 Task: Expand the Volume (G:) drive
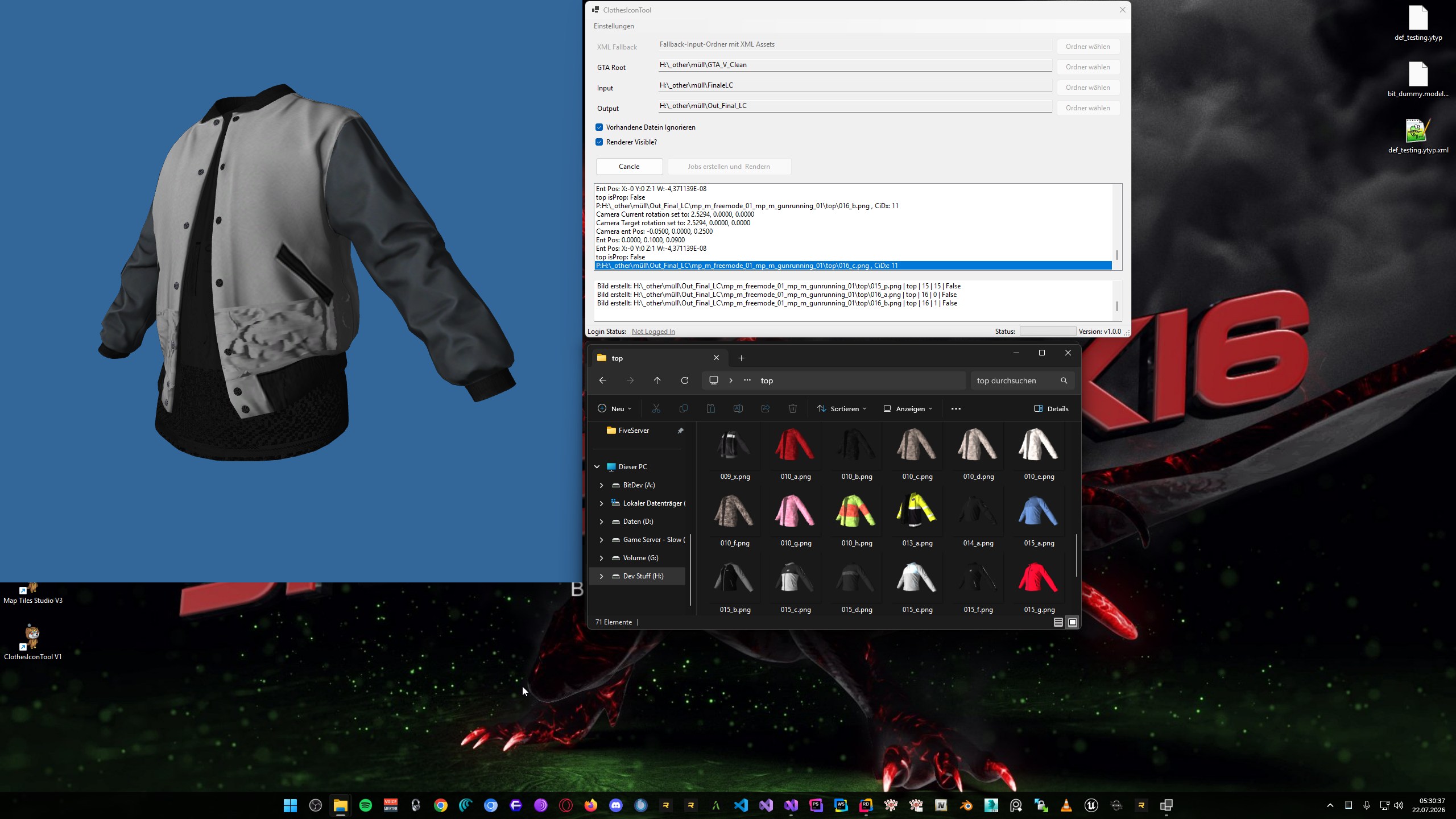coord(601,558)
